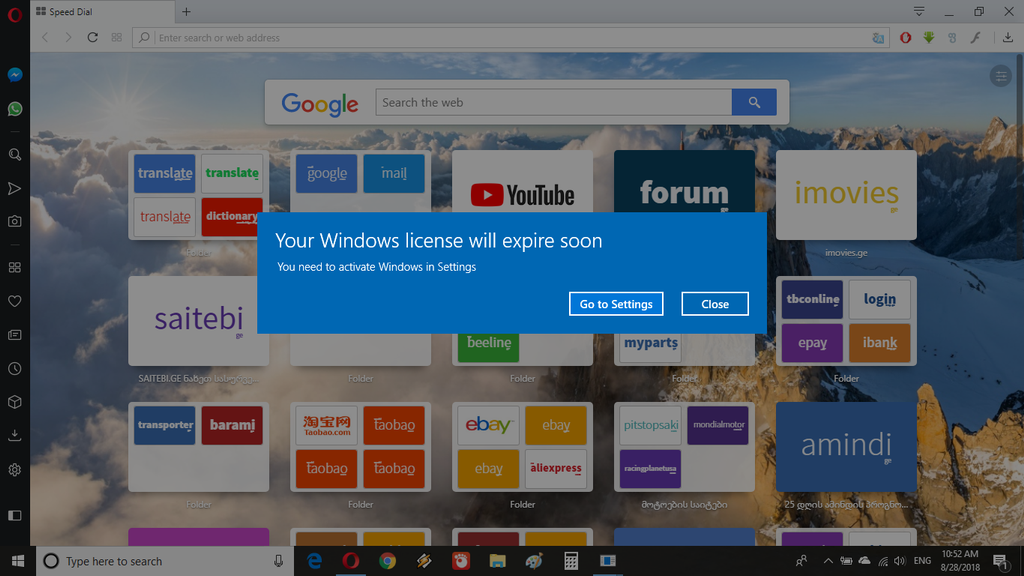Open the Opera main menu
Image resolution: width=1024 pixels, height=576 pixels.
pos(14,14)
